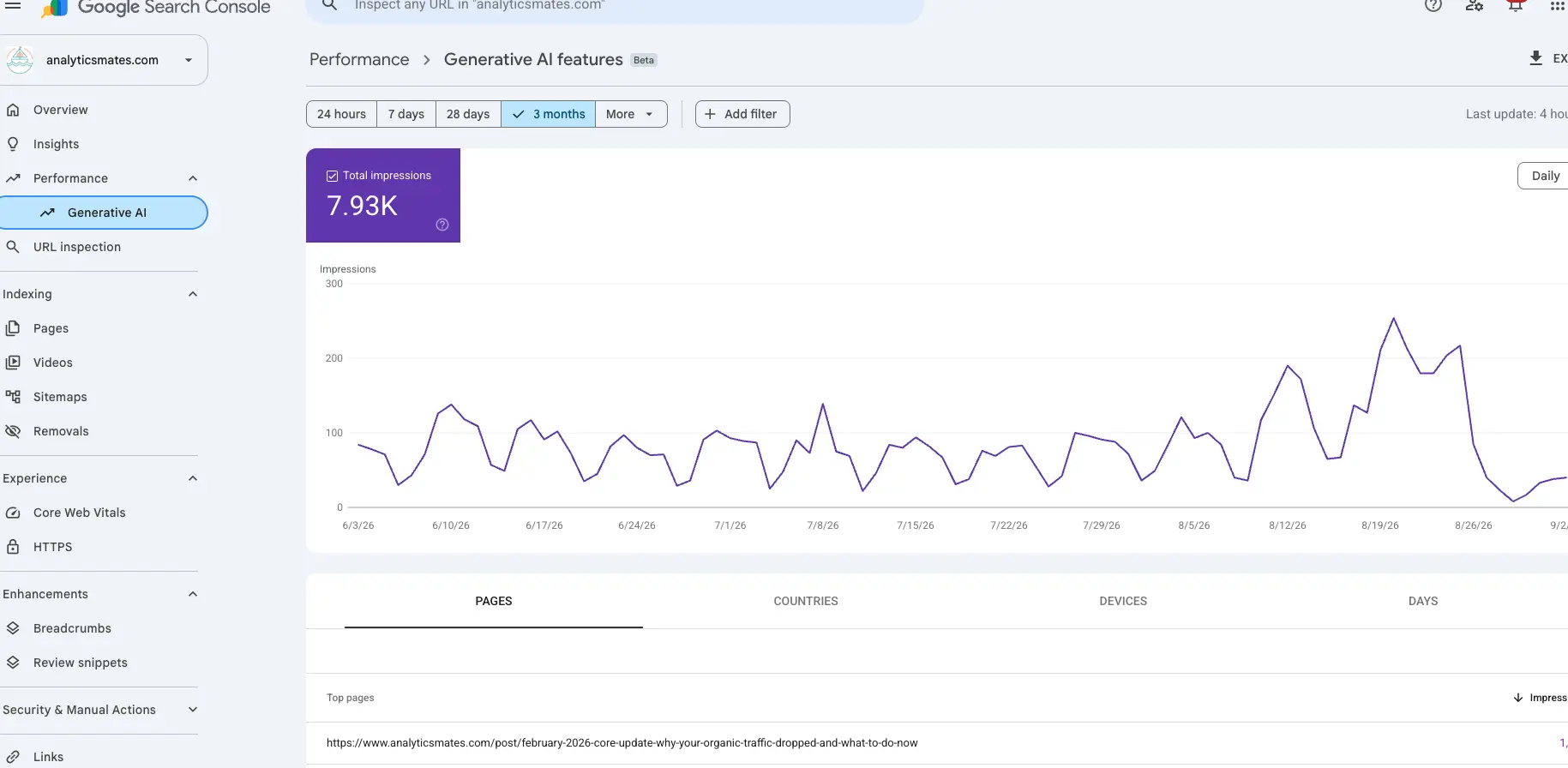Select the 3 months date range
1568x768 pixels.
[x=549, y=114]
